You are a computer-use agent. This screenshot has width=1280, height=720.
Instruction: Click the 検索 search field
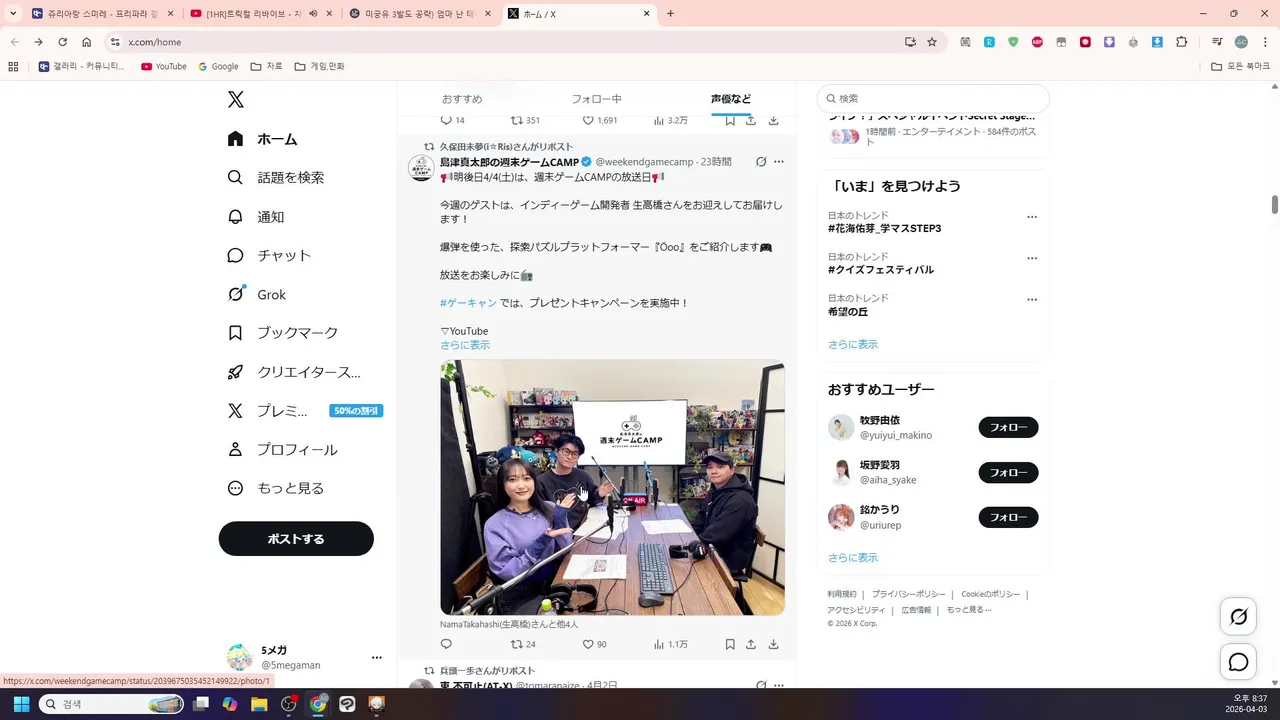click(x=933, y=98)
